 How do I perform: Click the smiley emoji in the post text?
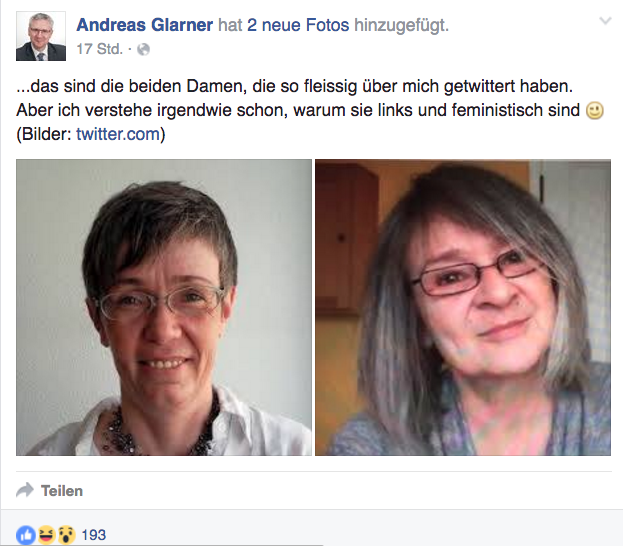click(595, 111)
